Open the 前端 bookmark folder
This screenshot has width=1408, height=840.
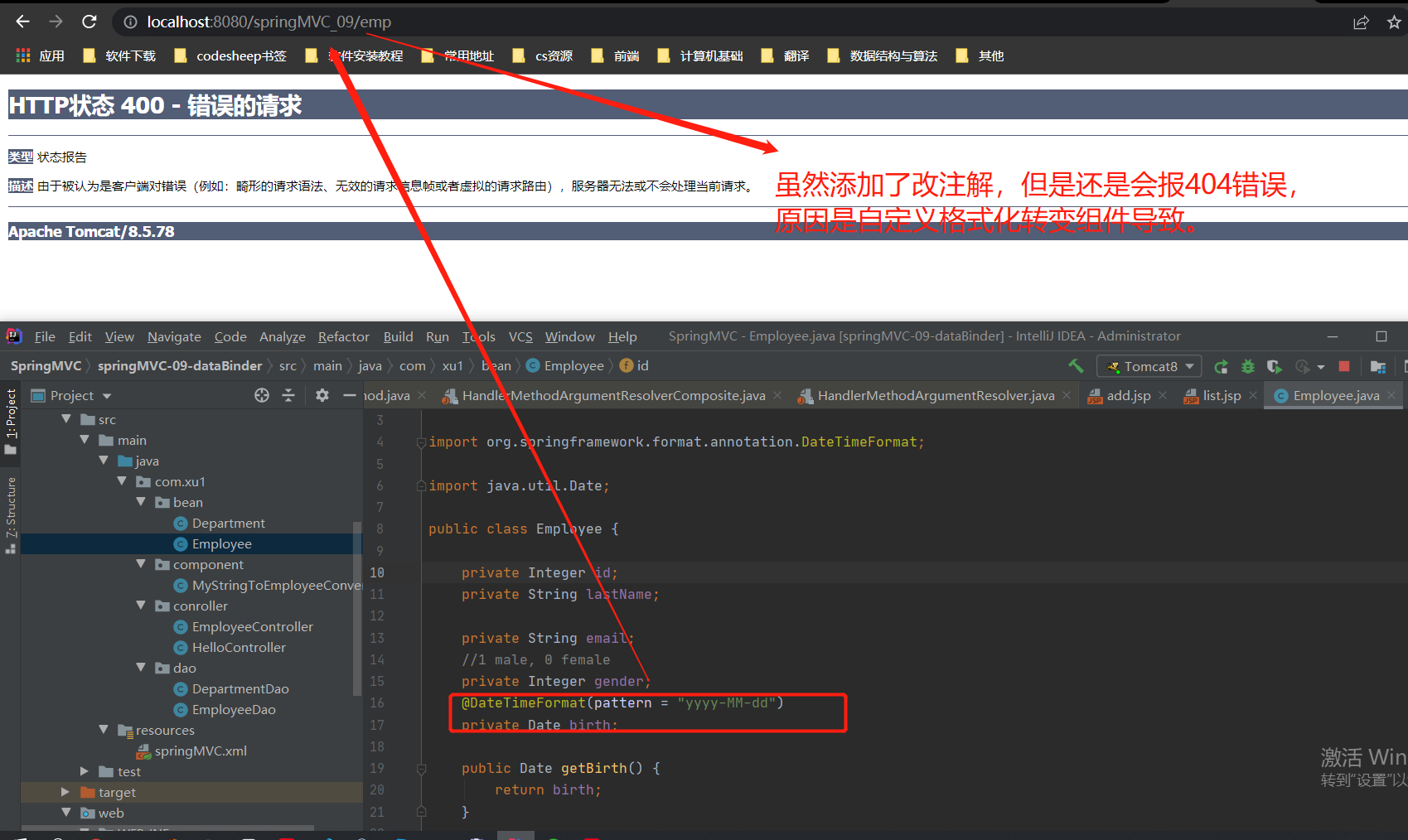coord(614,56)
